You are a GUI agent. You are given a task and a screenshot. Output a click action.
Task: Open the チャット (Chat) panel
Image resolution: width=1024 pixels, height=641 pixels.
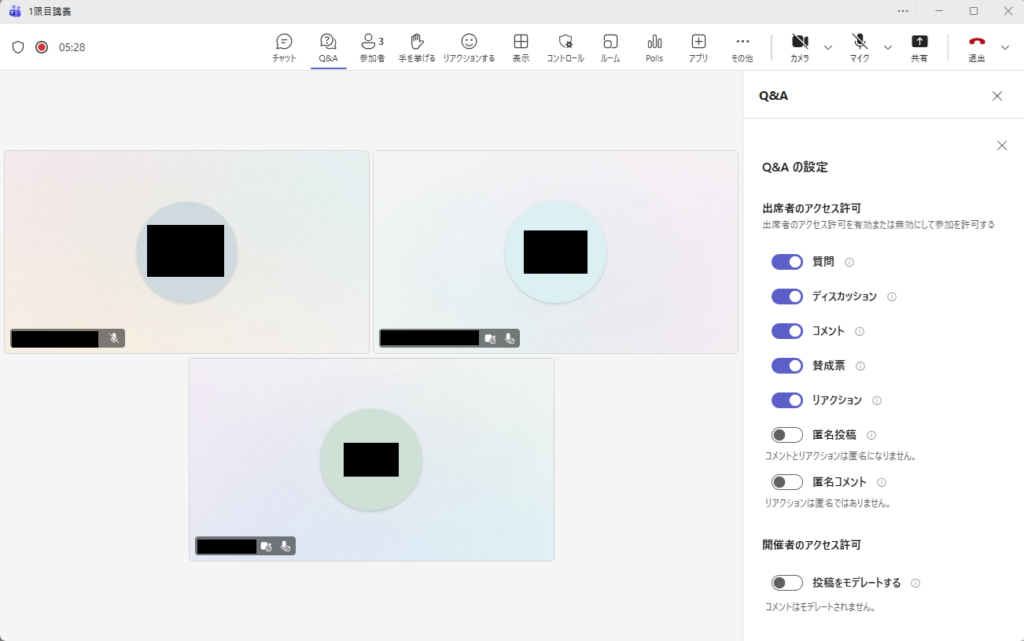pos(284,47)
